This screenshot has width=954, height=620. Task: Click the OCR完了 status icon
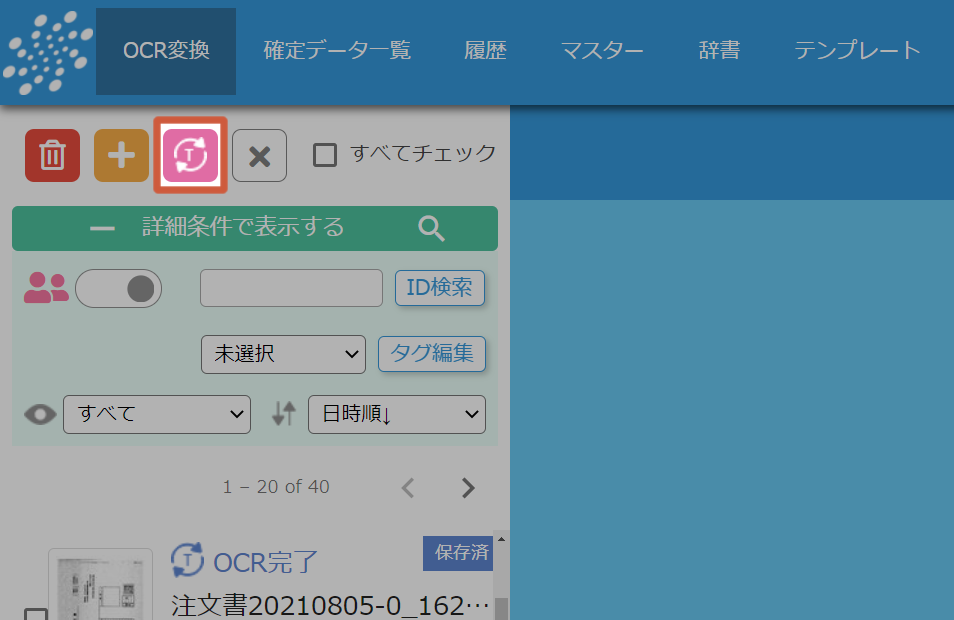coord(187,560)
